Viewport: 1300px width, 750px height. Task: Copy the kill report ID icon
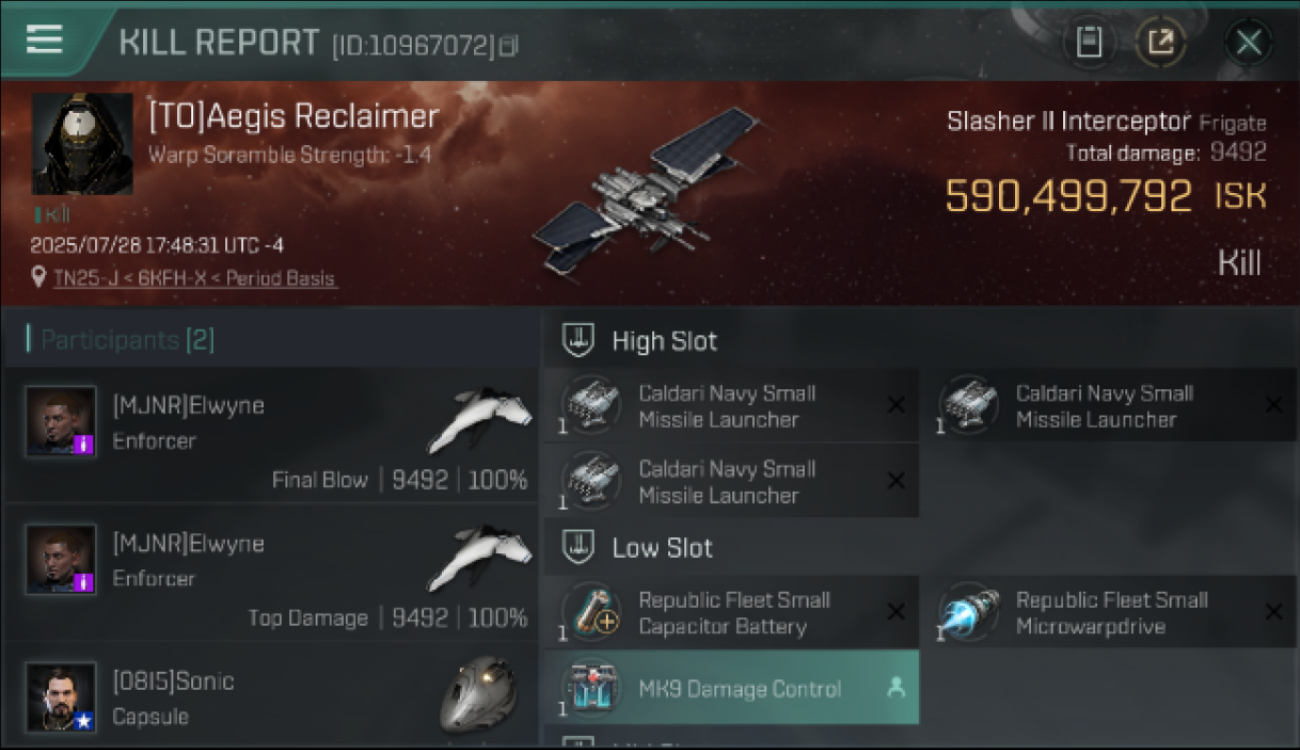509,45
